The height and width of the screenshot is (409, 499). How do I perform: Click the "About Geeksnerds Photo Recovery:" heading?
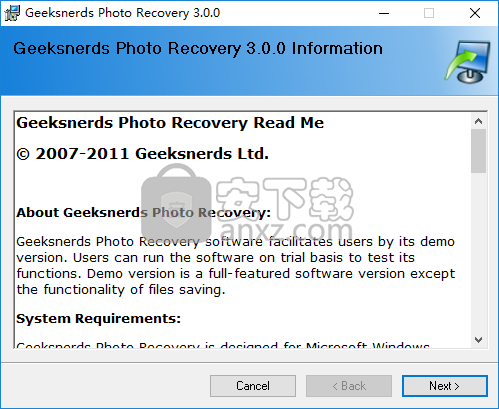click(144, 212)
